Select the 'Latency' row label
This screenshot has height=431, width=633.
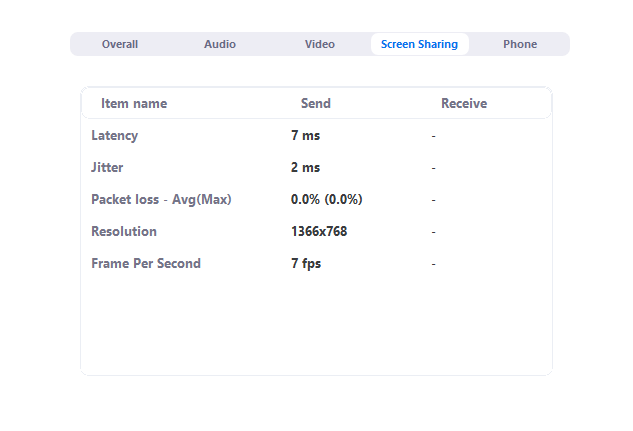(115, 136)
